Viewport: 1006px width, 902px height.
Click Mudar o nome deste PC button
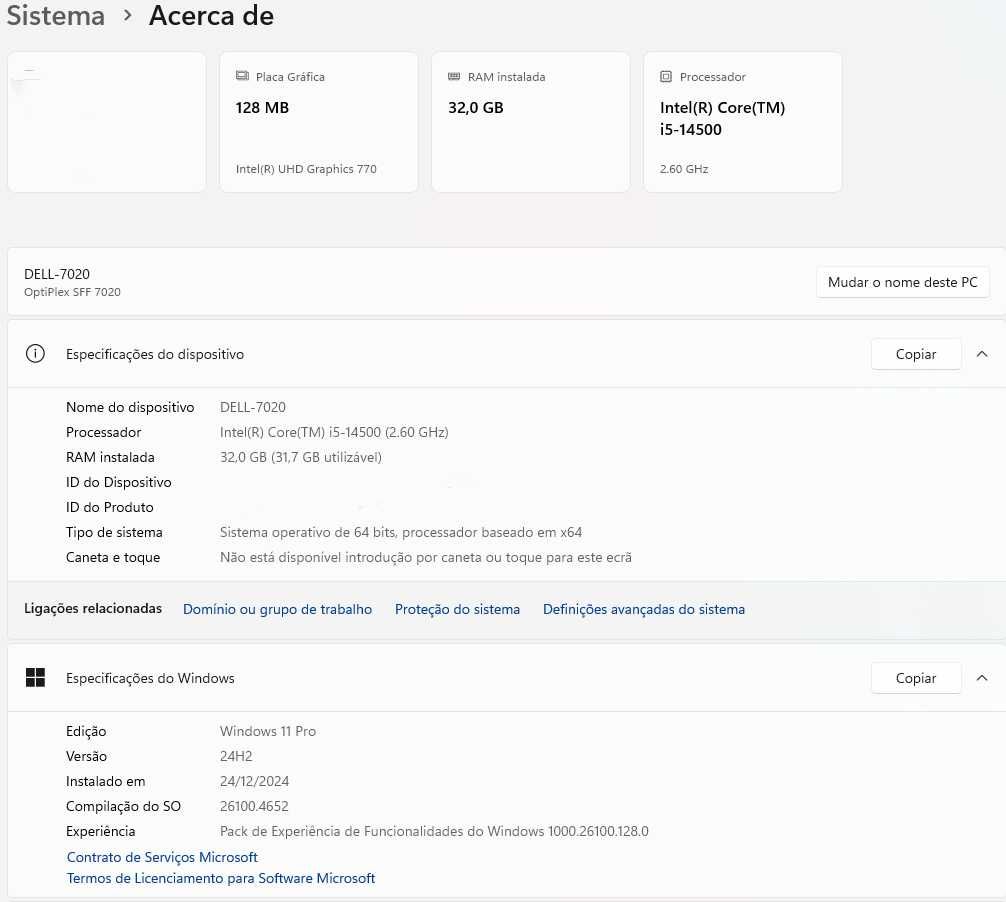click(x=902, y=282)
